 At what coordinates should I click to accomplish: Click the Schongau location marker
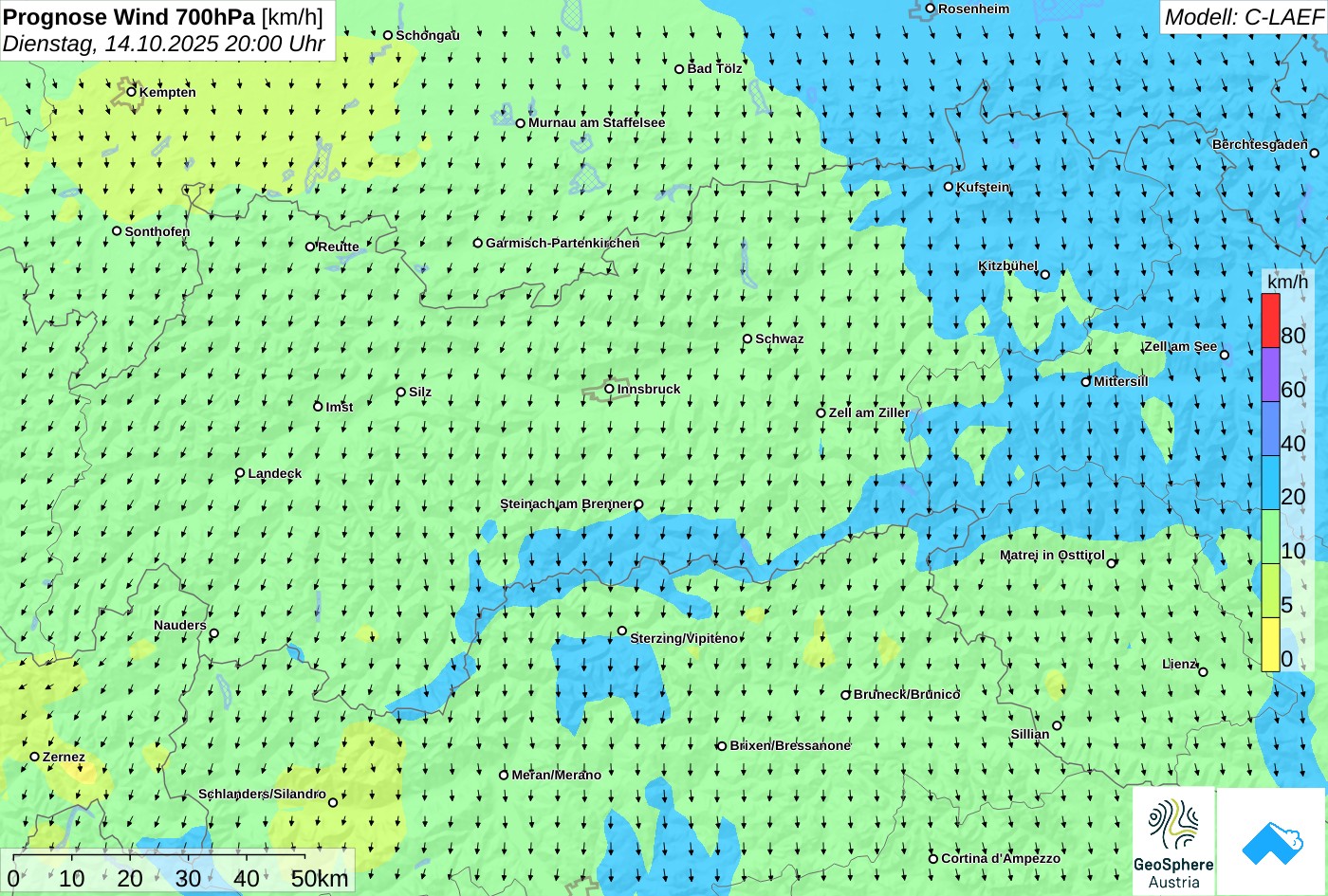coord(388,35)
